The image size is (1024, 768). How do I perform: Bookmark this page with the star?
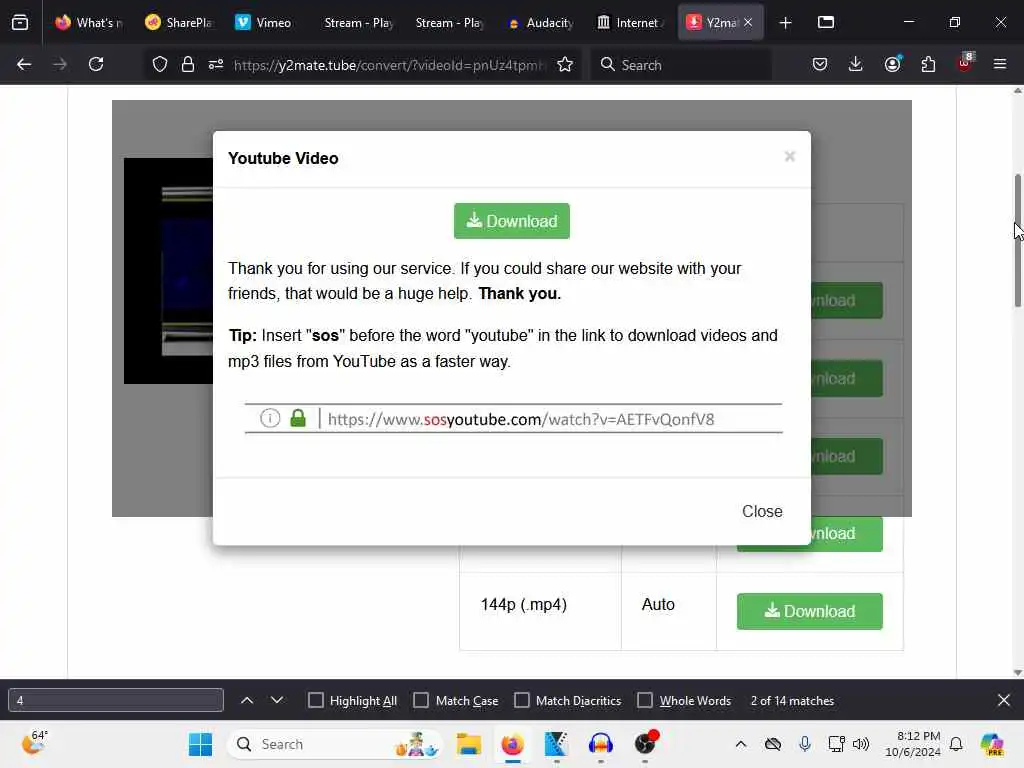tap(565, 64)
